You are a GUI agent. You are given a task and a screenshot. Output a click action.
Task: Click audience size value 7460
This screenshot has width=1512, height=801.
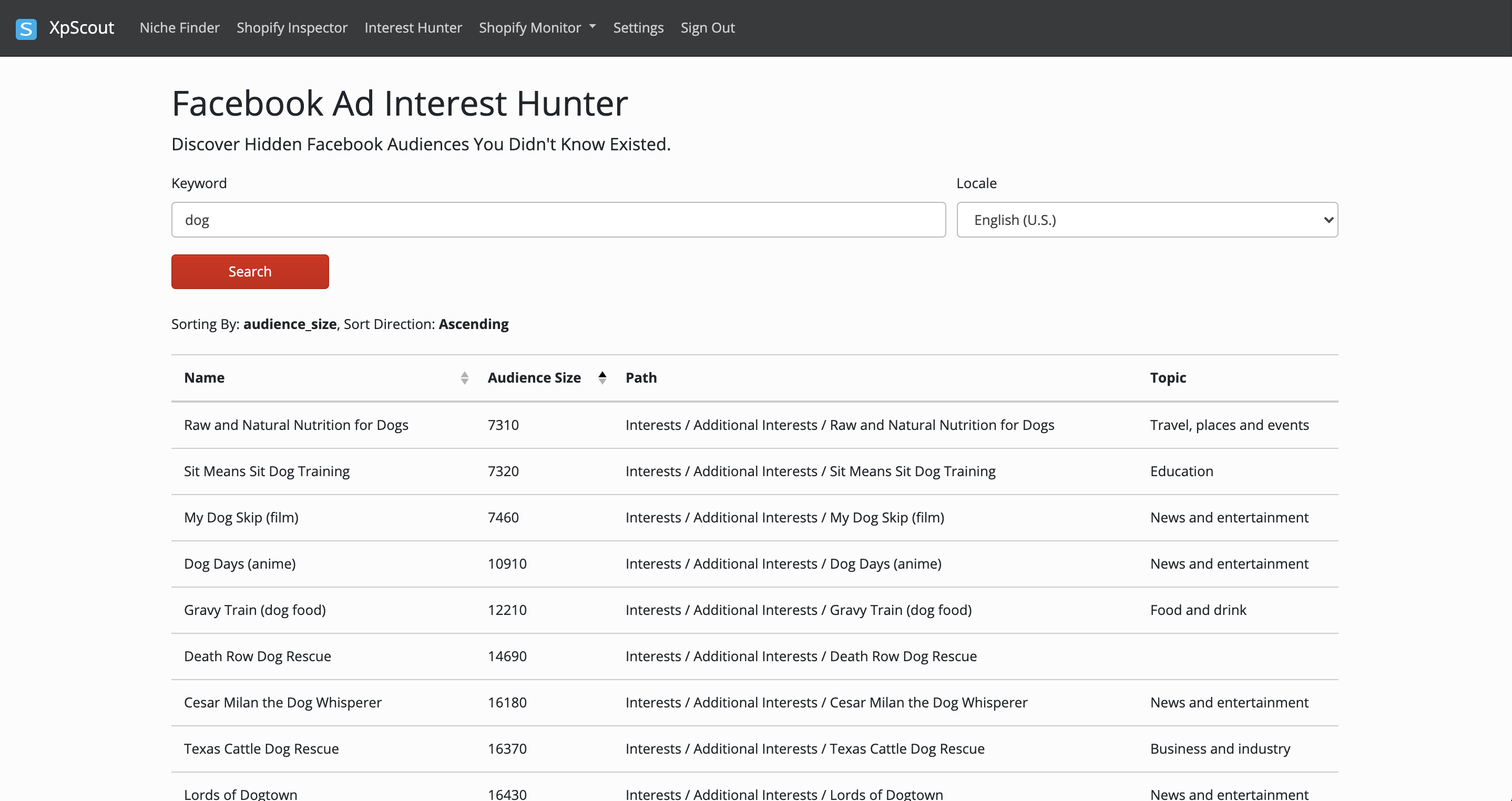(x=503, y=518)
